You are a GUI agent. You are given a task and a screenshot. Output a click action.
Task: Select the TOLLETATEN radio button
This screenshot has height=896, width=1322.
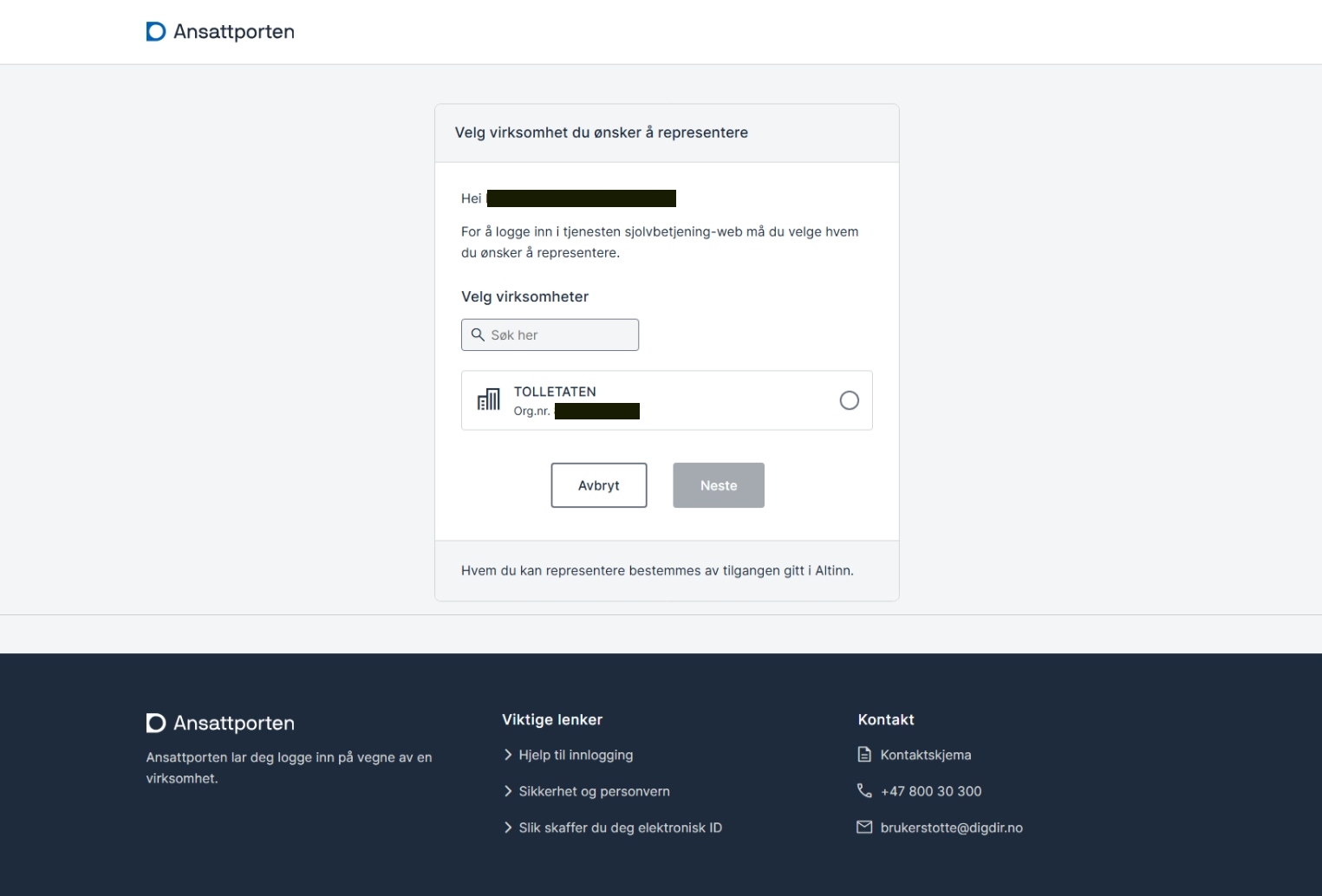click(x=850, y=400)
